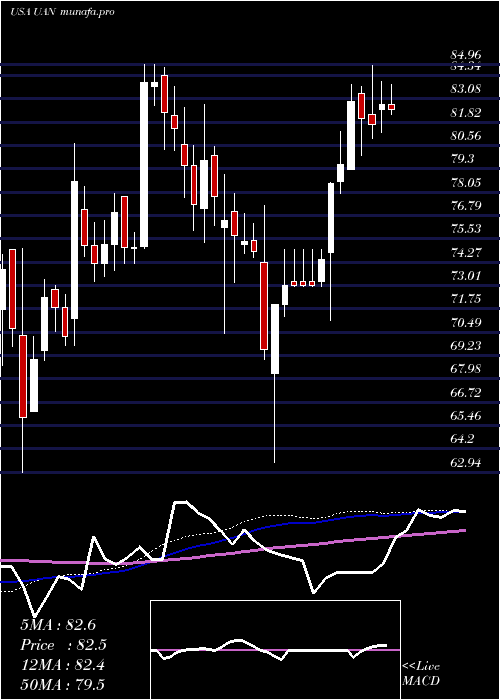500x700 pixels.
Task: Select the 74.27 price axis label
Action: 466,252
